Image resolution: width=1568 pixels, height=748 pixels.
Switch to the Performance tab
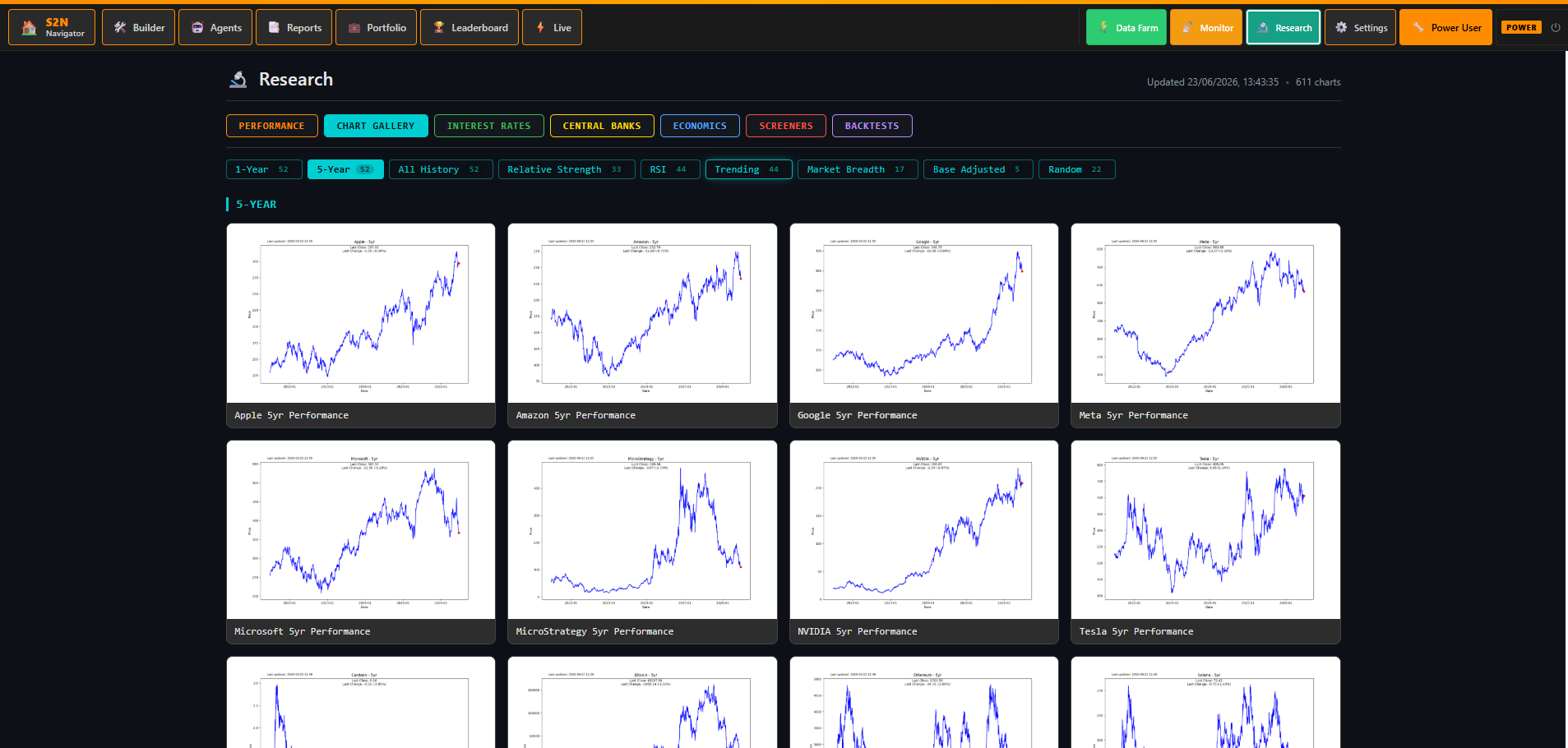271,126
